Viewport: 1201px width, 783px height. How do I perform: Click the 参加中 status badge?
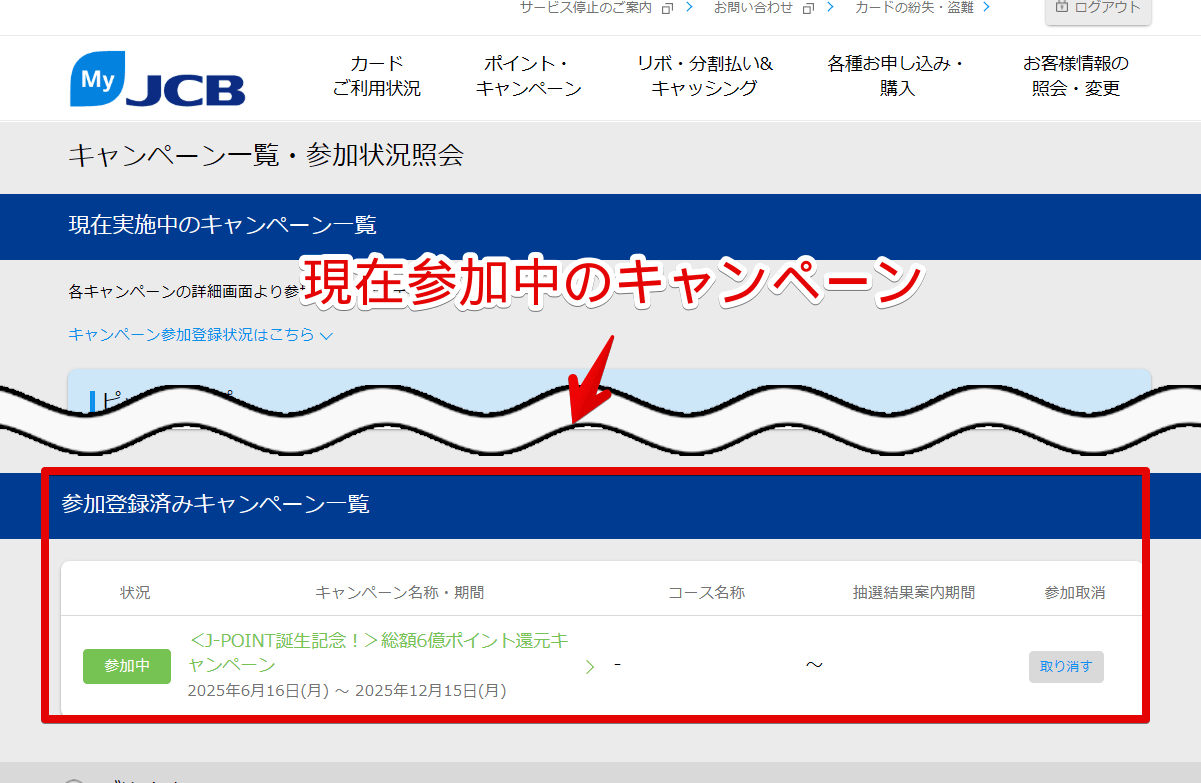coord(127,666)
